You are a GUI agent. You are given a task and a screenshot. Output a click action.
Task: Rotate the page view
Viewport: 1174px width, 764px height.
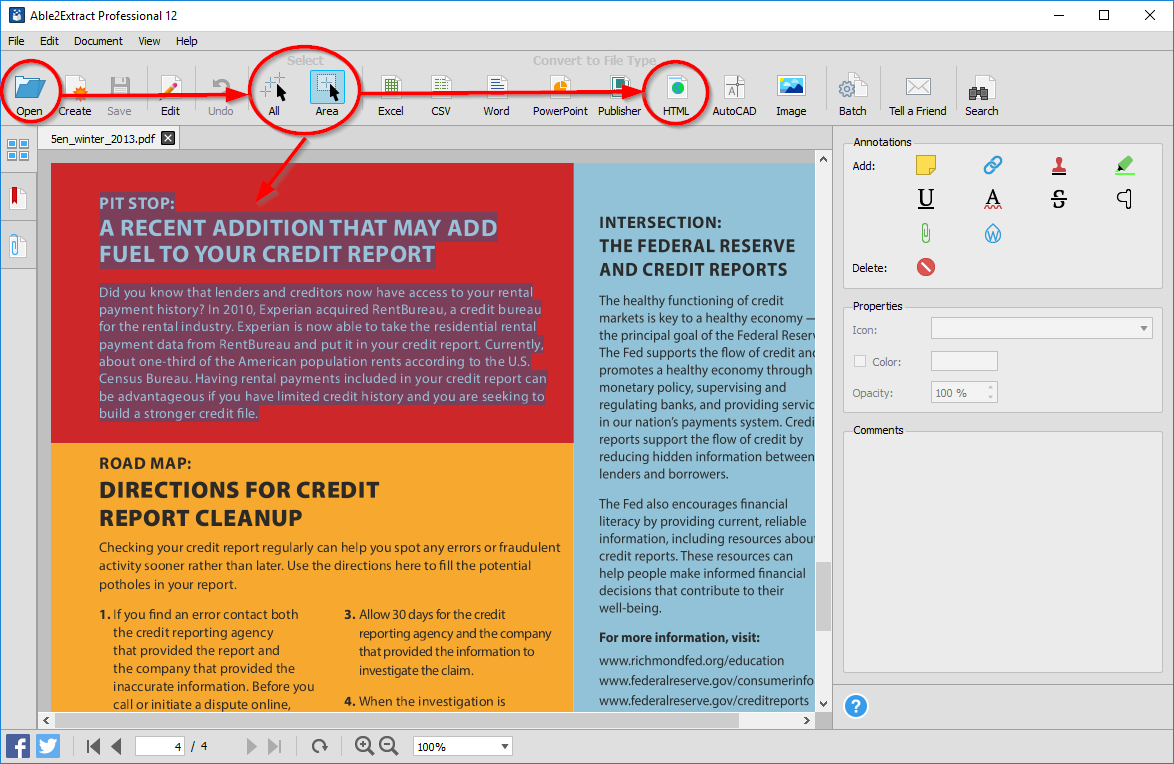320,746
